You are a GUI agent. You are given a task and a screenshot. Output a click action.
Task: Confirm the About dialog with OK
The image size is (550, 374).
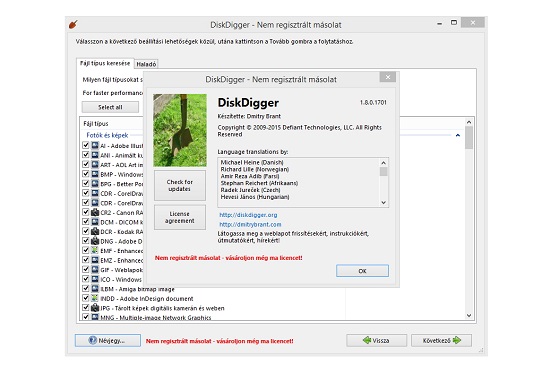click(x=362, y=271)
